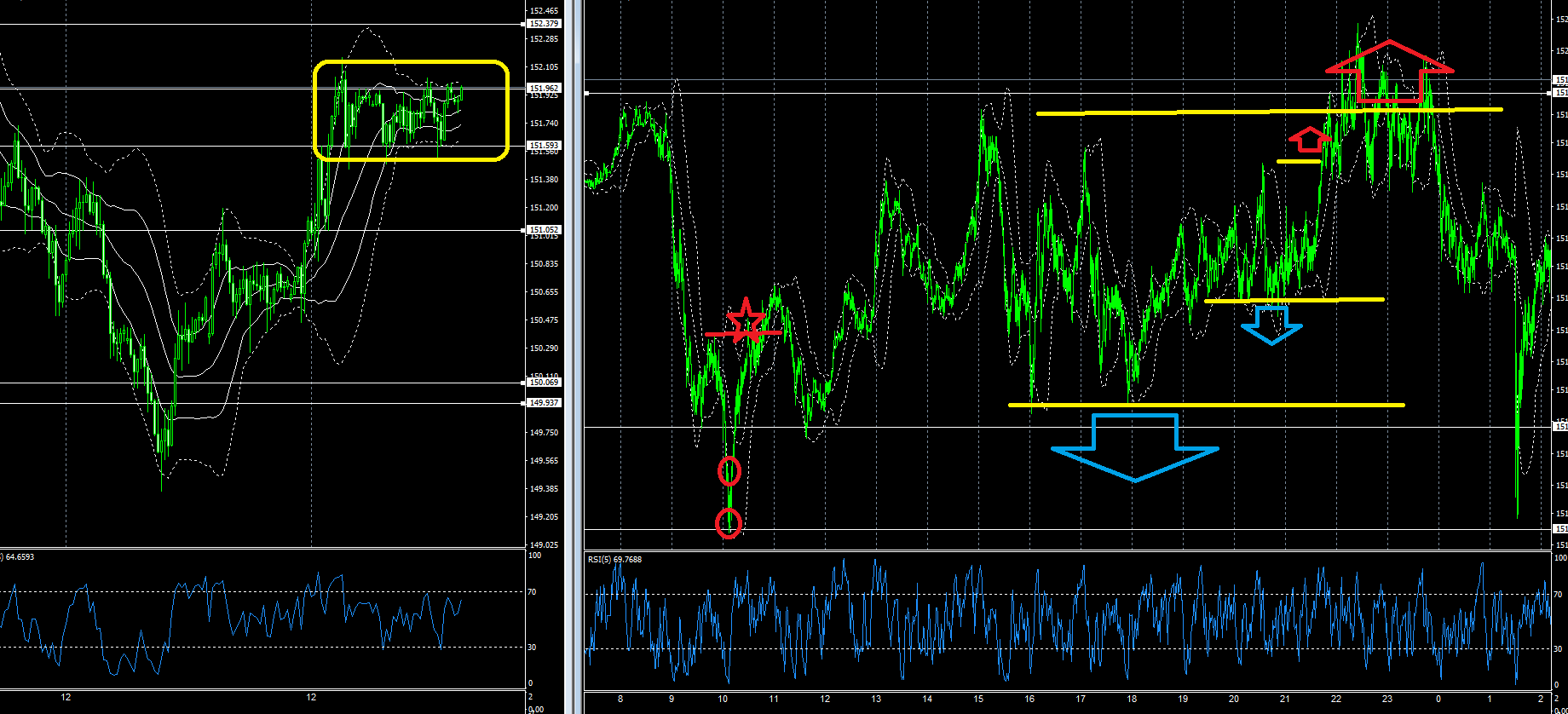Click hour 10 on right chart time axis
The image size is (1568, 714).
pos(723,700)
